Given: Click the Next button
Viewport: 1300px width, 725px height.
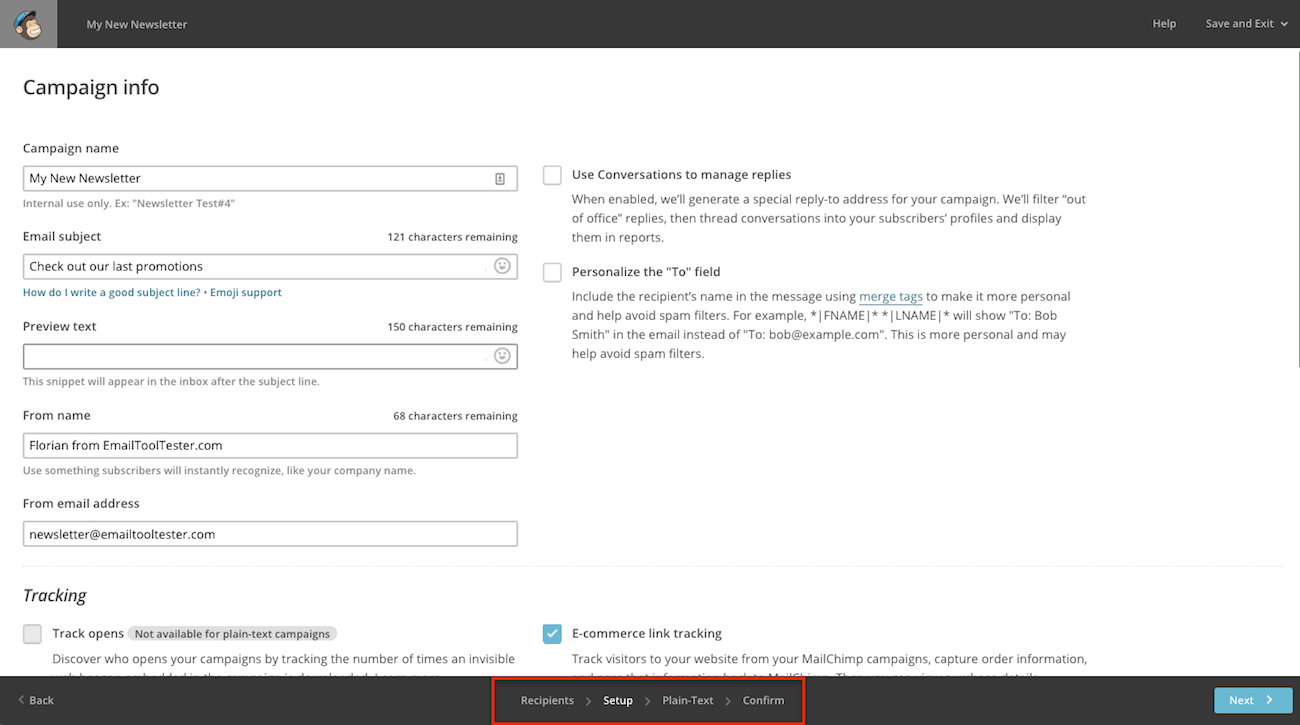Looking at the screenshot, I should [x=1250, y=700].
